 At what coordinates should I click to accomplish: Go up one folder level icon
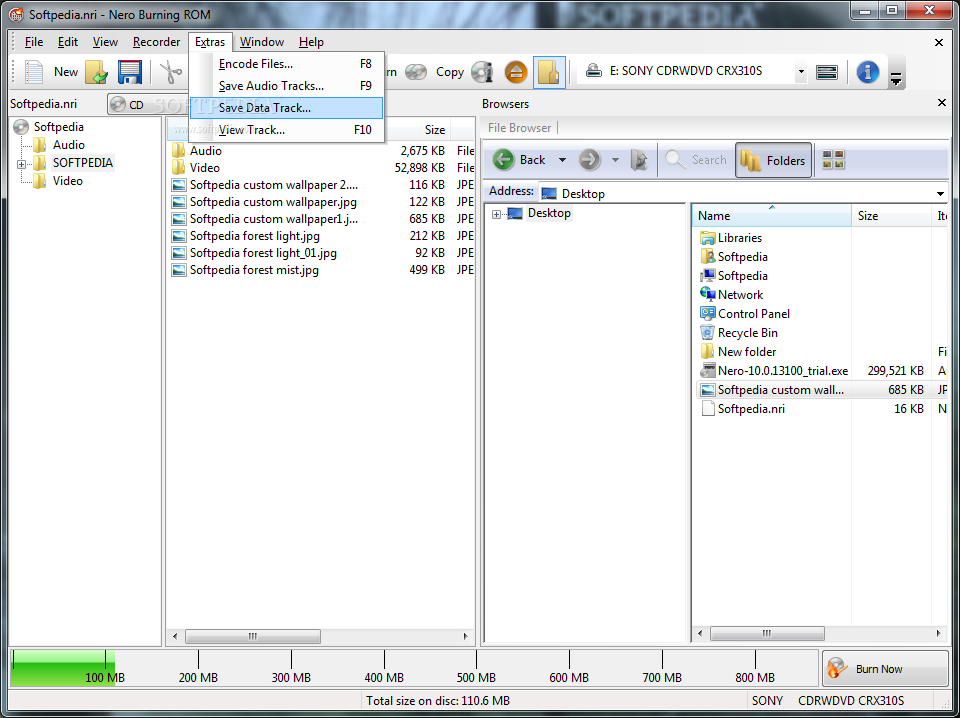pos(639,160)
